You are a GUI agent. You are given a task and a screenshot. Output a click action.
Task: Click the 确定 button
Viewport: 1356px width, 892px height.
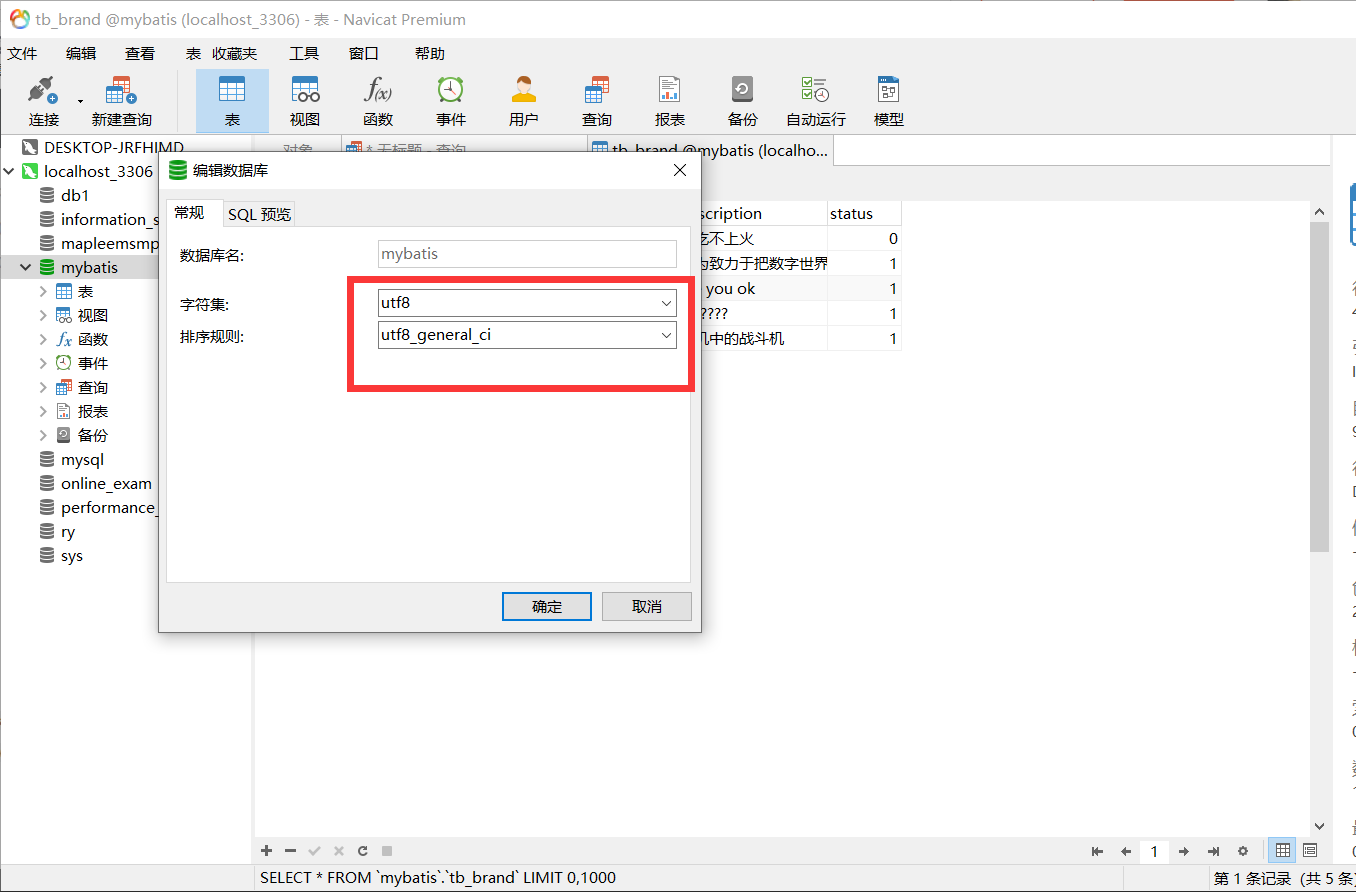pyautogui.click(x=547, y=606)
